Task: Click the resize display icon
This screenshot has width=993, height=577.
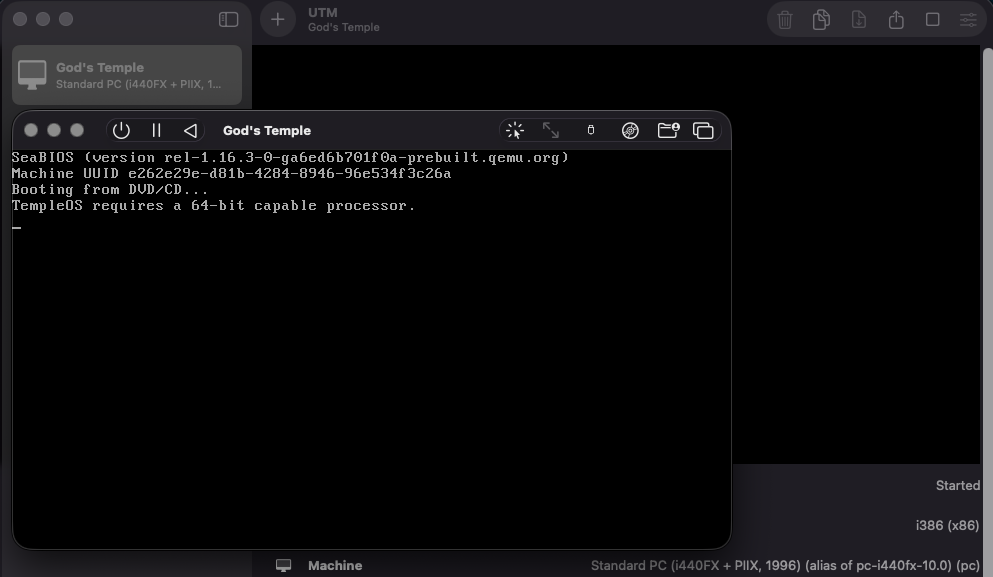Action: (550, 130)
